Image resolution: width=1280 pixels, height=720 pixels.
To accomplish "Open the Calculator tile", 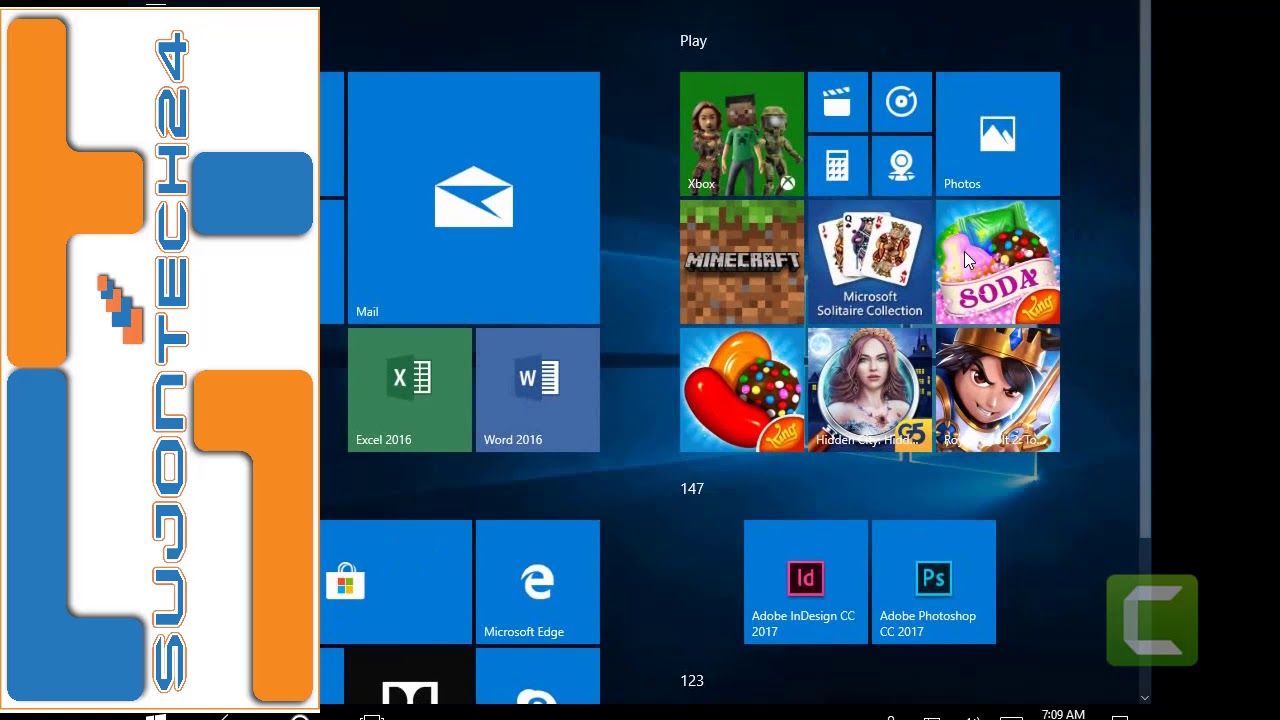I will pos(838,166).
